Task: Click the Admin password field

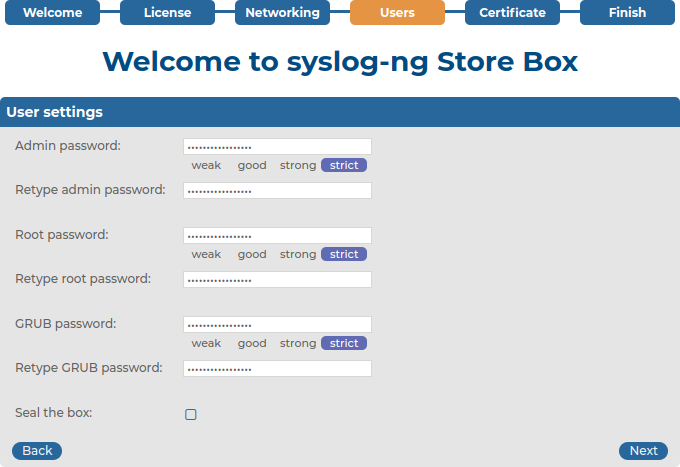Action: tap(277, 147)
